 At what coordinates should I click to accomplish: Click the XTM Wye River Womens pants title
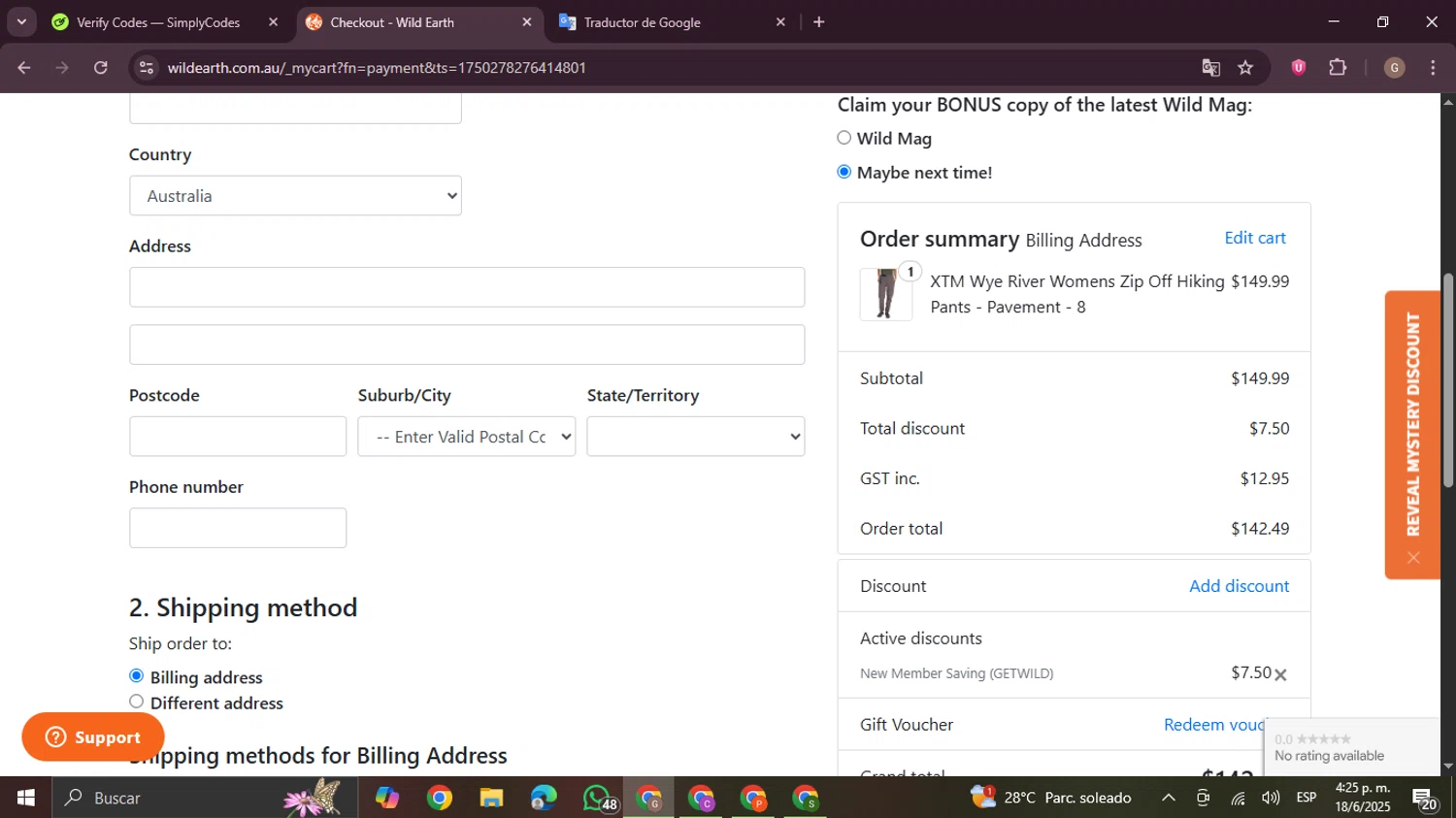coord(1077,294)
